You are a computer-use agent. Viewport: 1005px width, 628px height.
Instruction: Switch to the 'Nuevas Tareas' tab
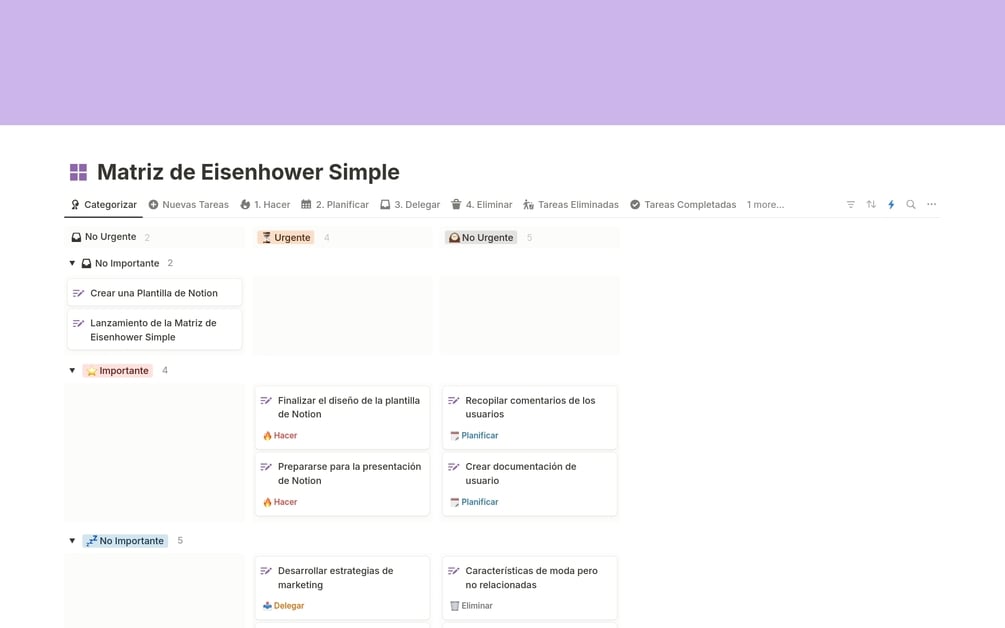pos(188,204)
